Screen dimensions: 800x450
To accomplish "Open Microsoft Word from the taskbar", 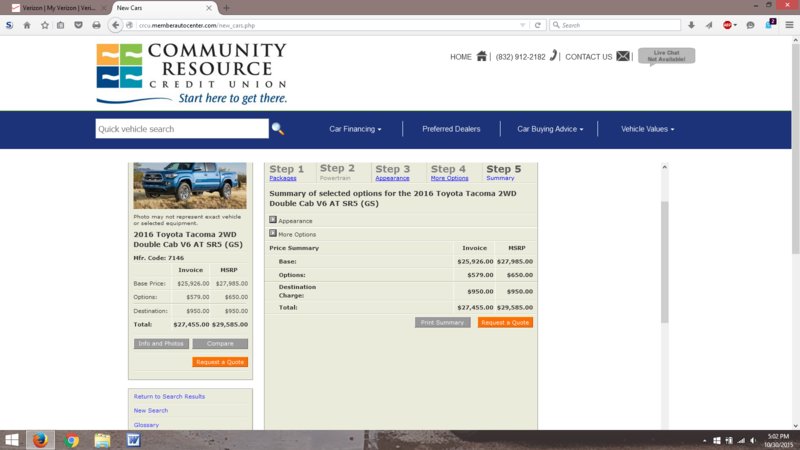I will pyautogui.click(x=134, y=440).
